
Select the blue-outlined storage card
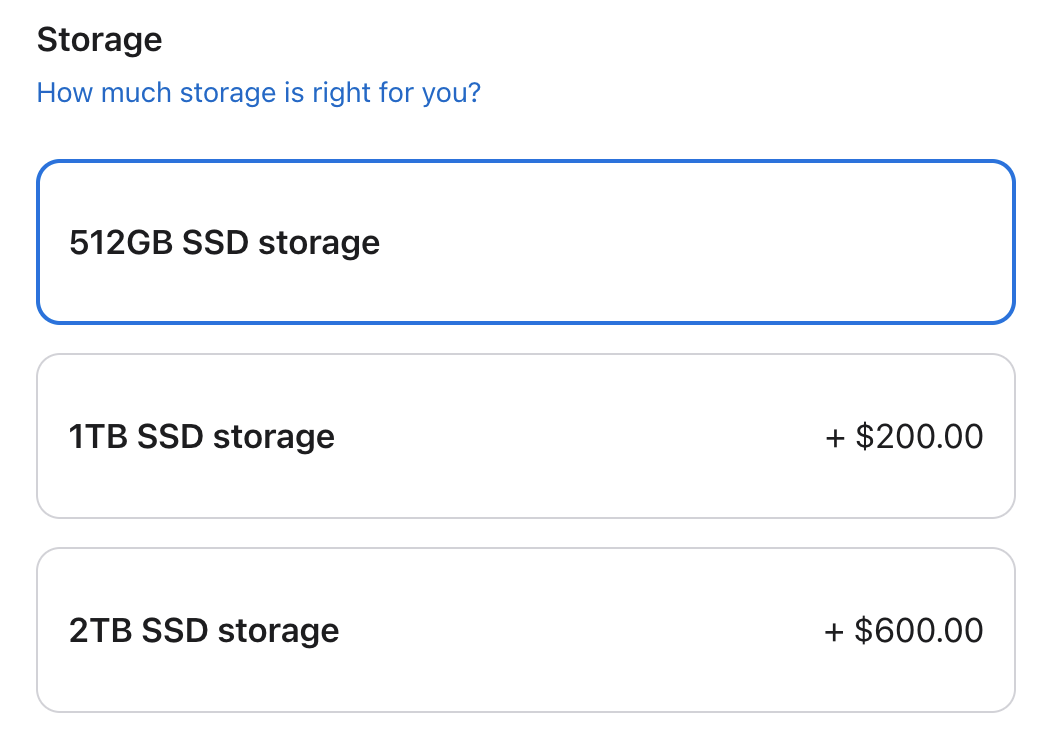point(526,242)
